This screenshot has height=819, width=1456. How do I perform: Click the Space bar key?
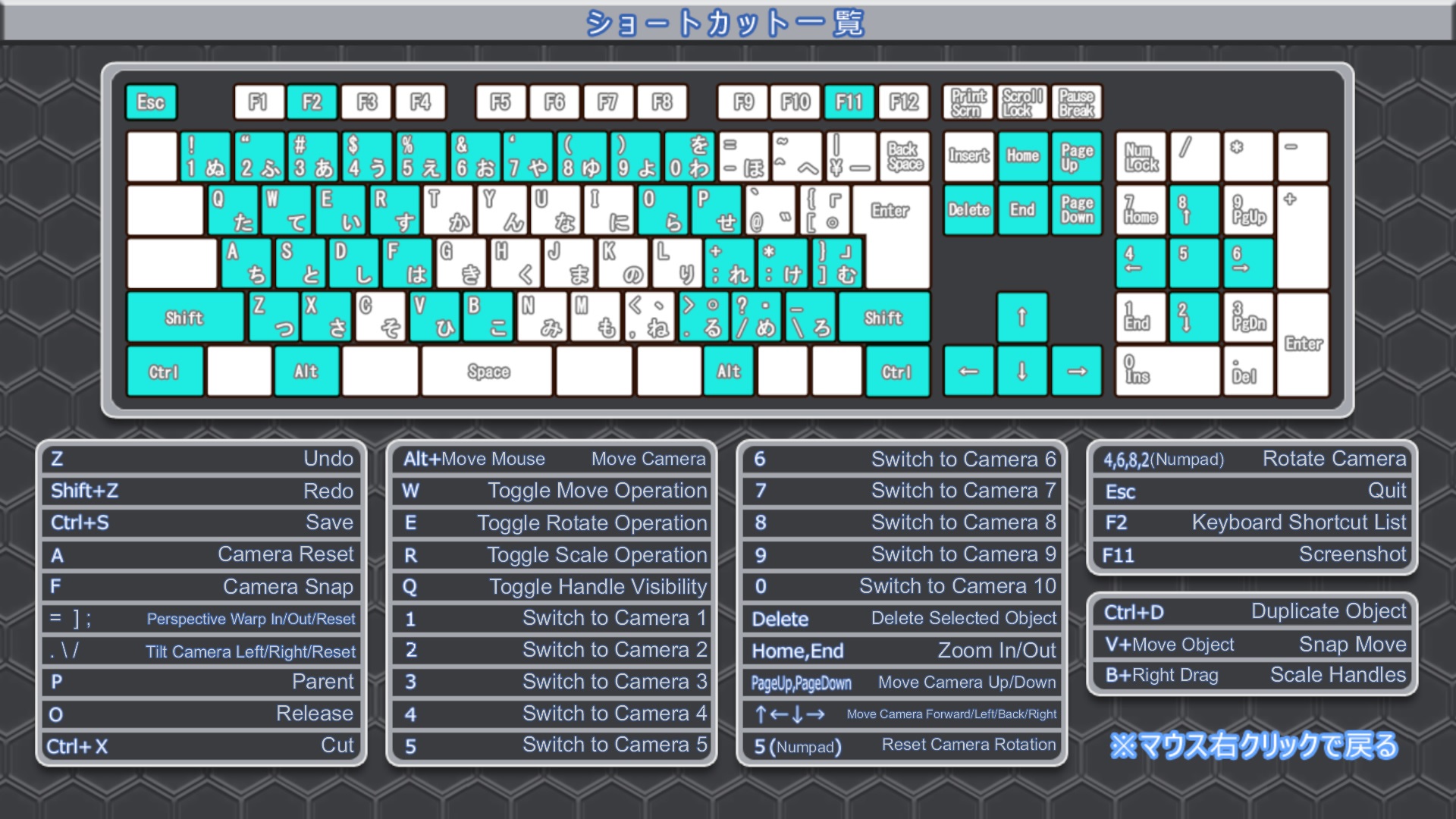(488, 371)
